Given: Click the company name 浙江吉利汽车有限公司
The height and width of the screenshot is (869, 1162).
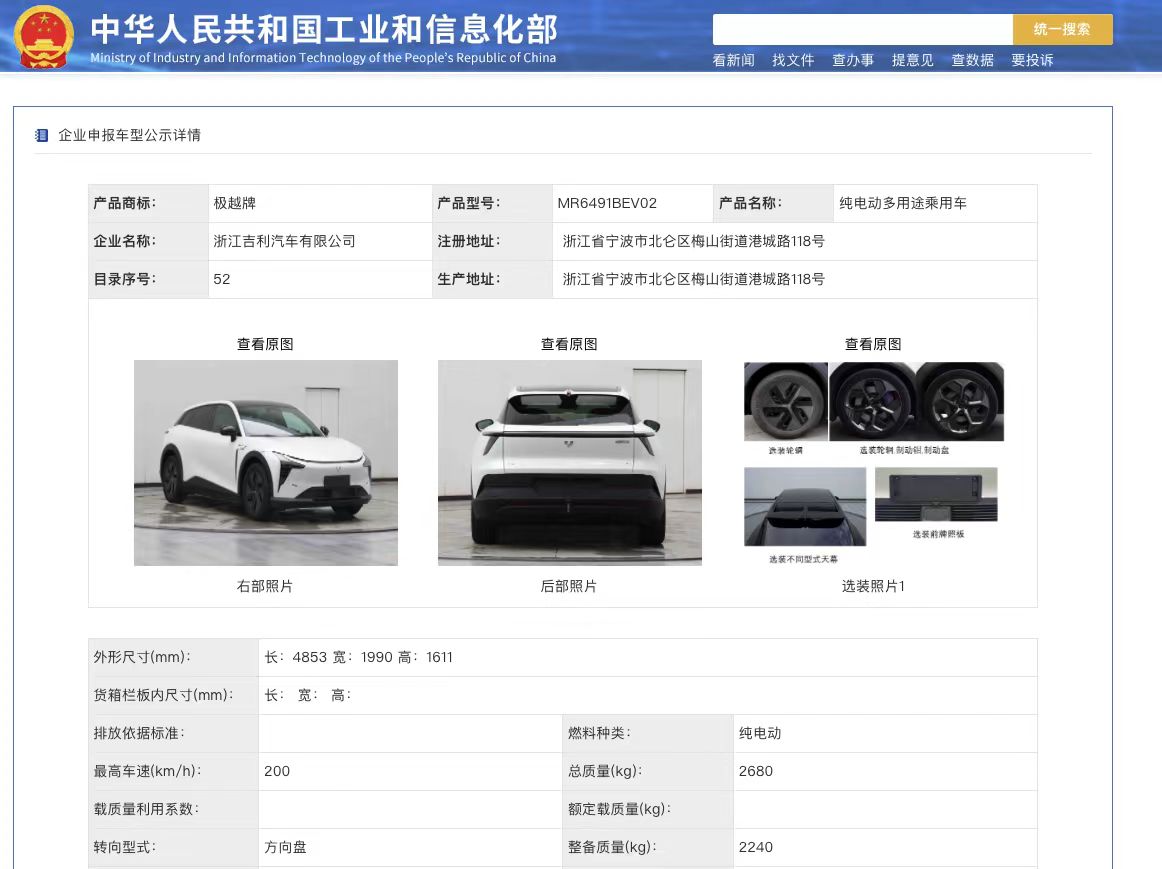Looking at the screenshot, I should (x=285, y=241).
